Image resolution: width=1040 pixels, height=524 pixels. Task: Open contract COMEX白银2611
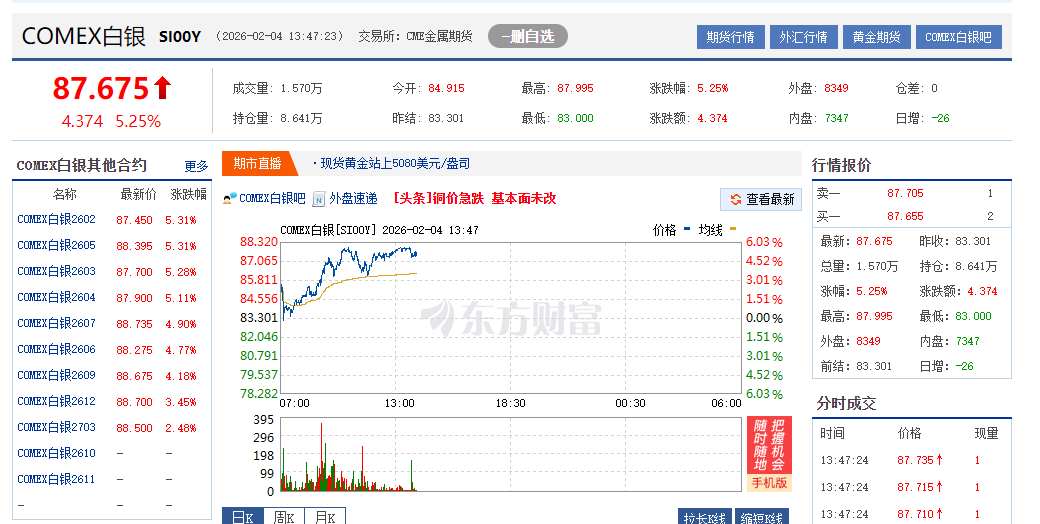pyautogui.click(x=56, y=479)
